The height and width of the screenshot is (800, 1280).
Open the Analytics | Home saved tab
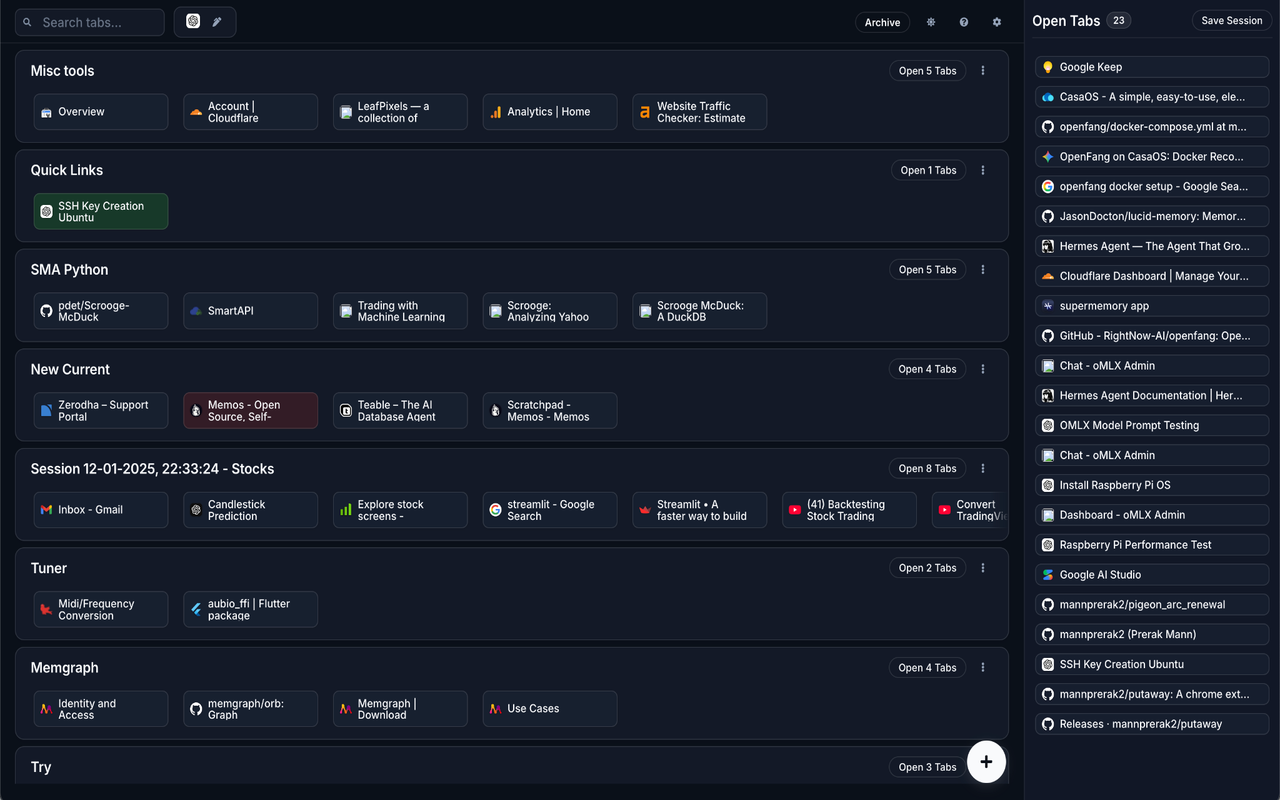(x=550, y=112)
